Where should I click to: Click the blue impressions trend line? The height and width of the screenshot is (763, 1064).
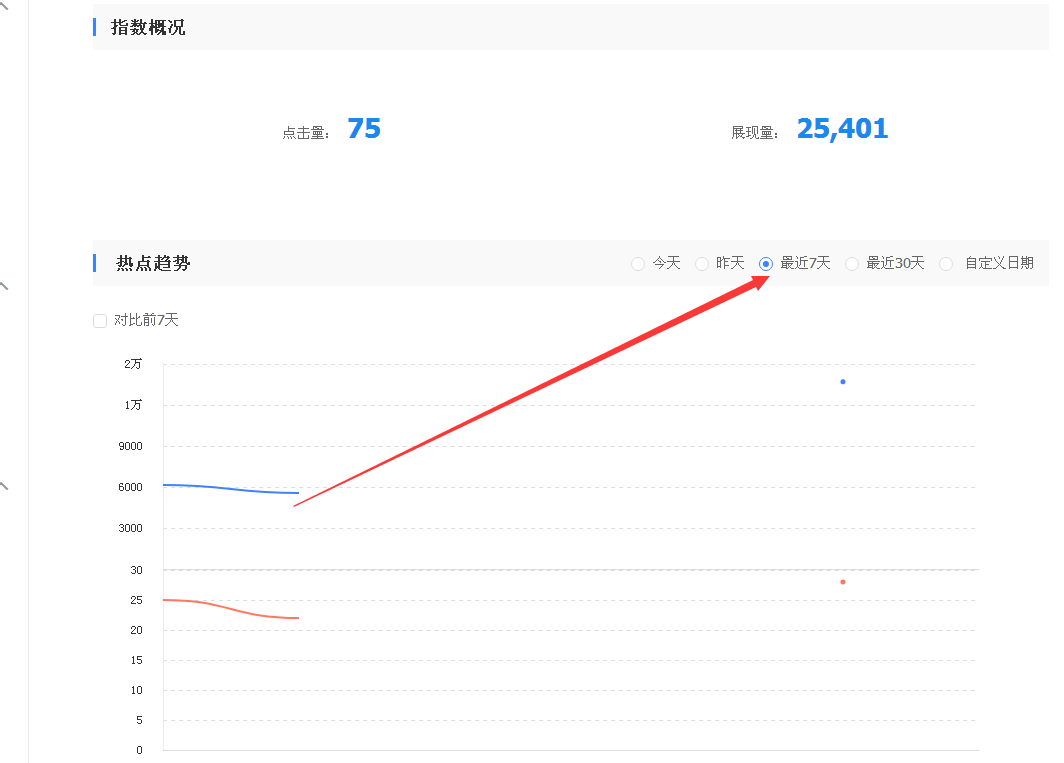[x=230, y=488]
